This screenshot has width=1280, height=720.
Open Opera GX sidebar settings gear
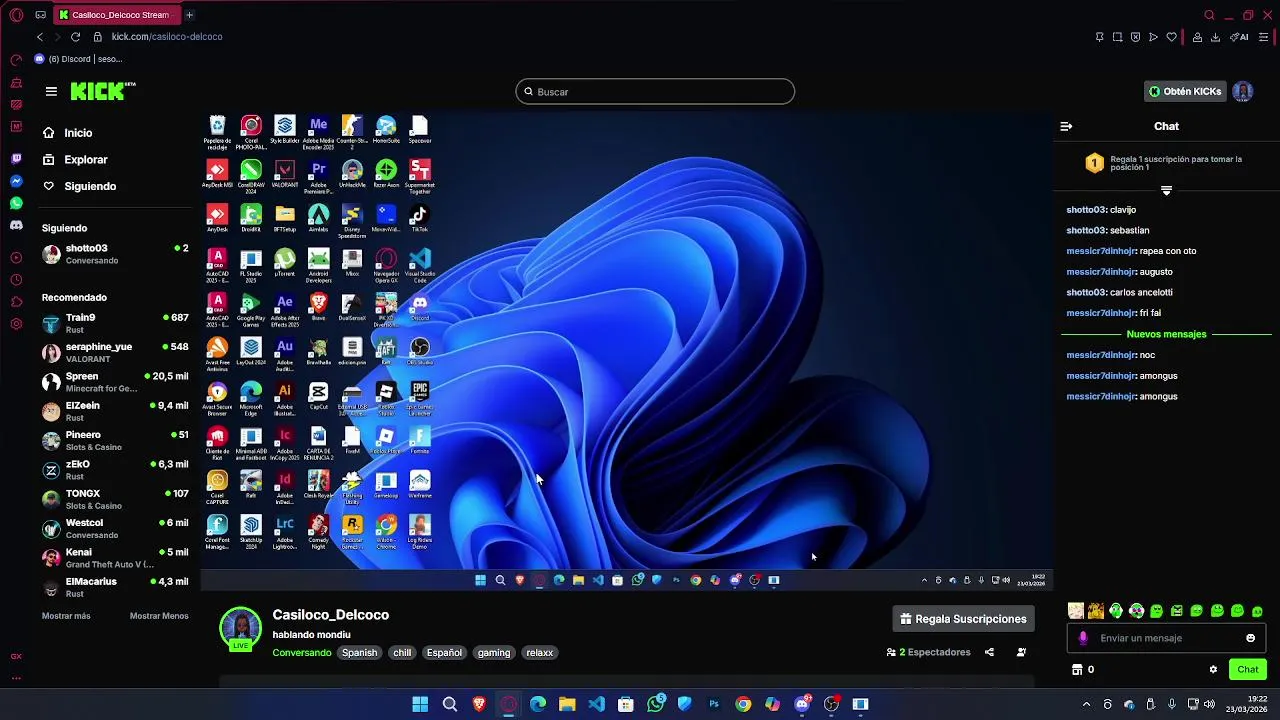16,324
